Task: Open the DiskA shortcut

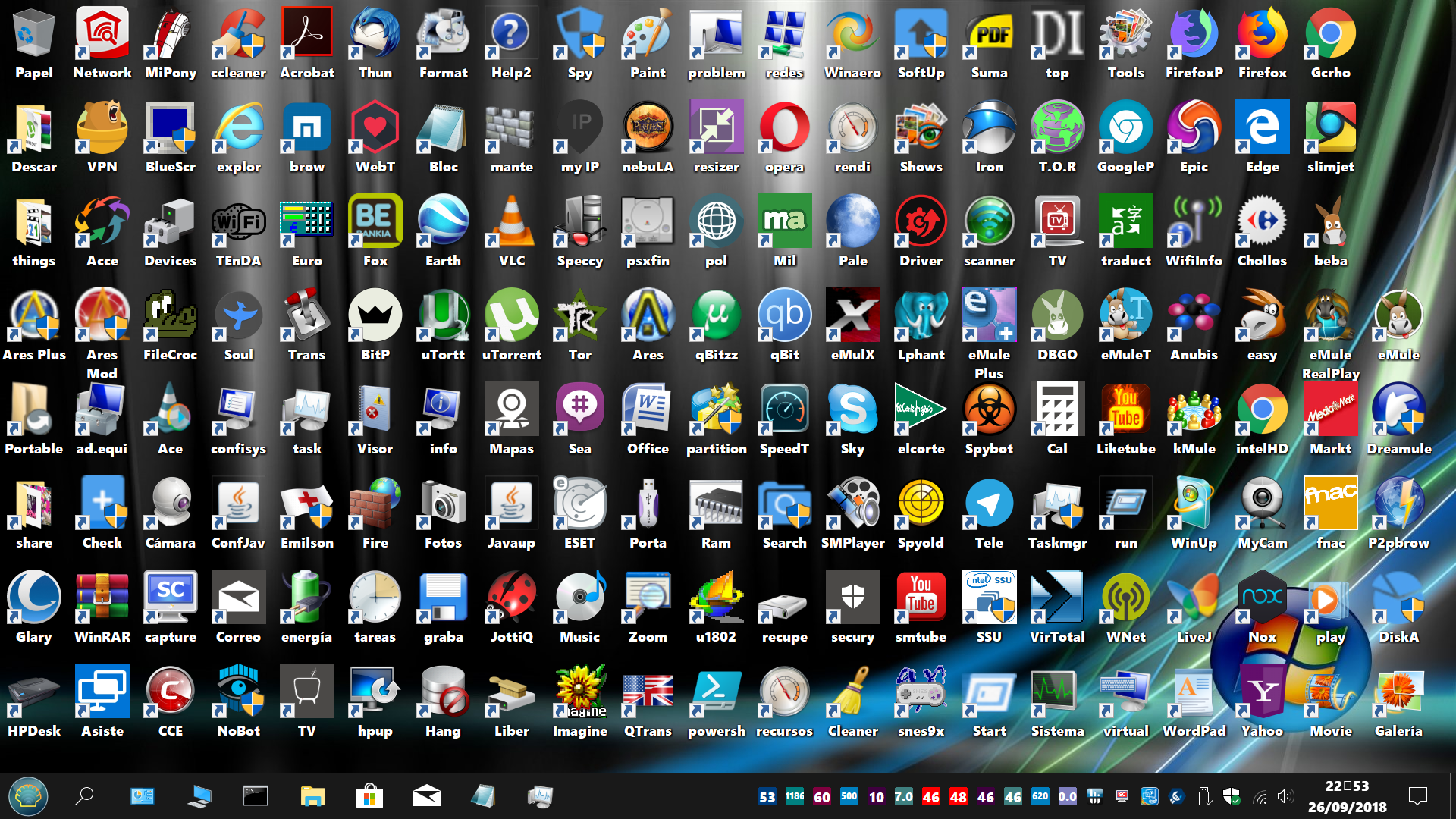Action: point(1399,607)
